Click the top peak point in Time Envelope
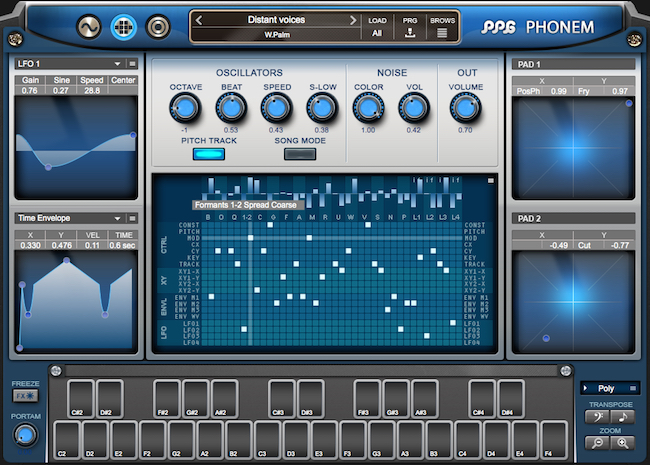The width and height of the screenshot is (650, 465). (x=66, y=260)
